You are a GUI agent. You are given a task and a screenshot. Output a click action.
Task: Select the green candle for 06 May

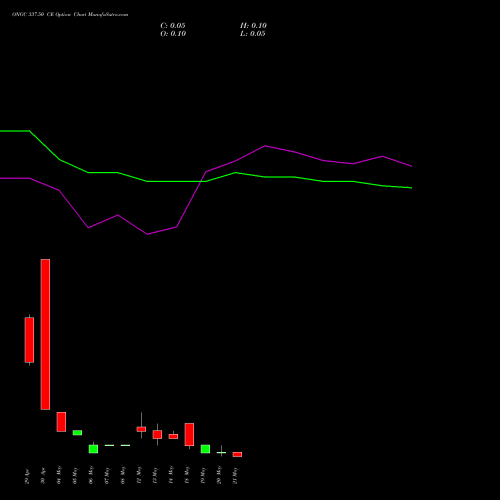(93, 449)
